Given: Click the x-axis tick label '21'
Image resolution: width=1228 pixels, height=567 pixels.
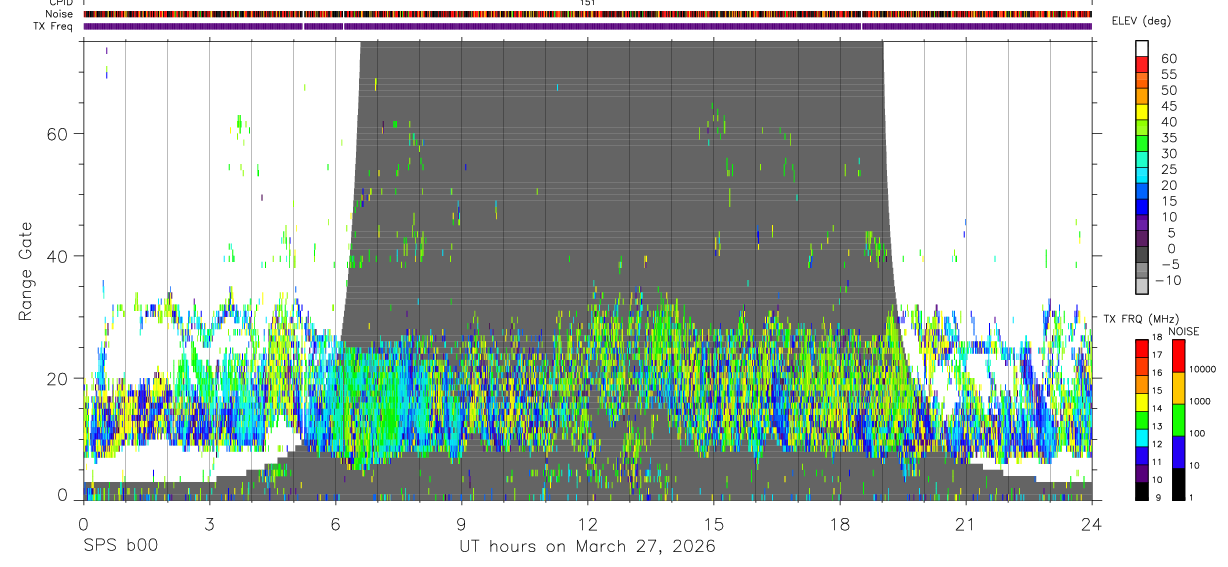Looking at the screenshot, I should tap(966, 523).
